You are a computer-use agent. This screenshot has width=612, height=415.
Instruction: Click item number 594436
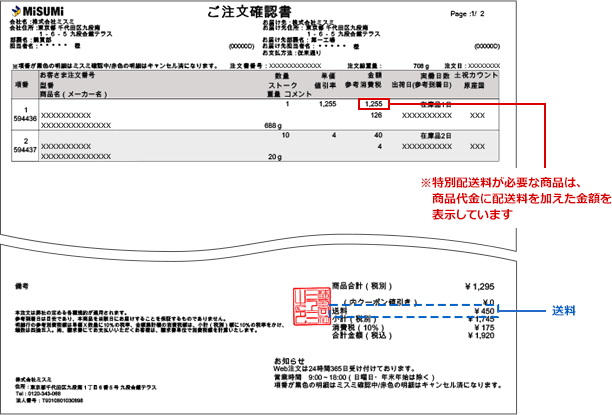[25, 119]
